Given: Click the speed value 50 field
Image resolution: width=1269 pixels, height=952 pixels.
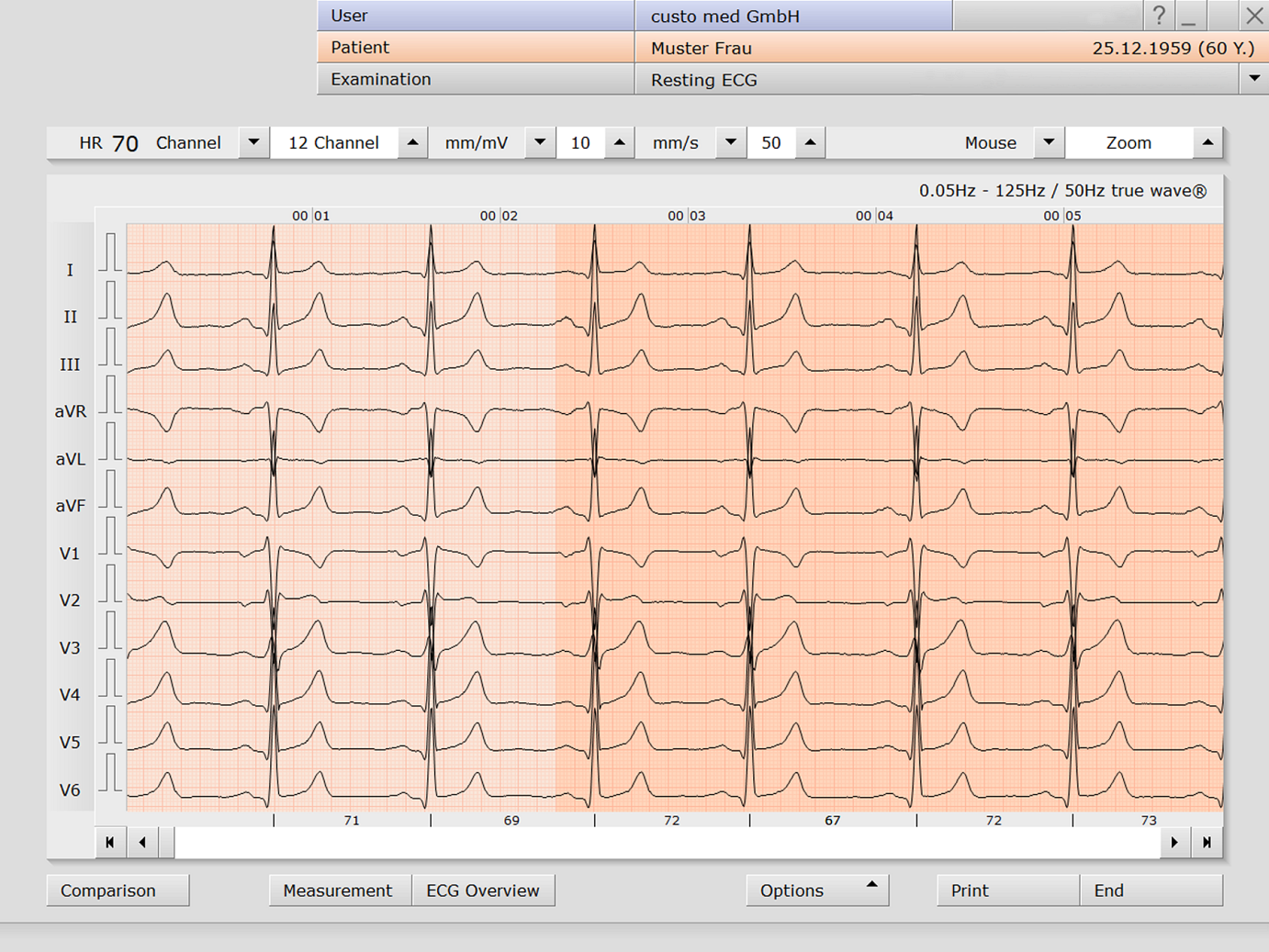Looking at the screenshot, I should coord(771,142).
